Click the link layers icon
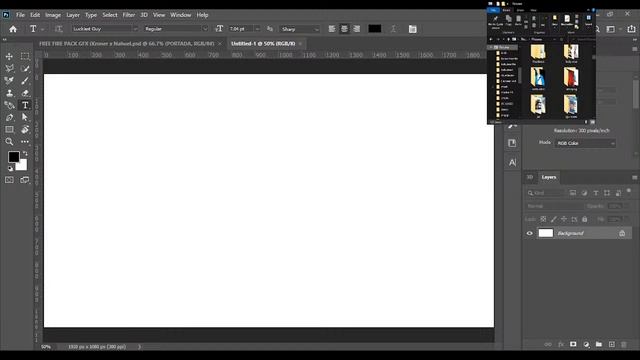640x360 pixels. (548, 344)
